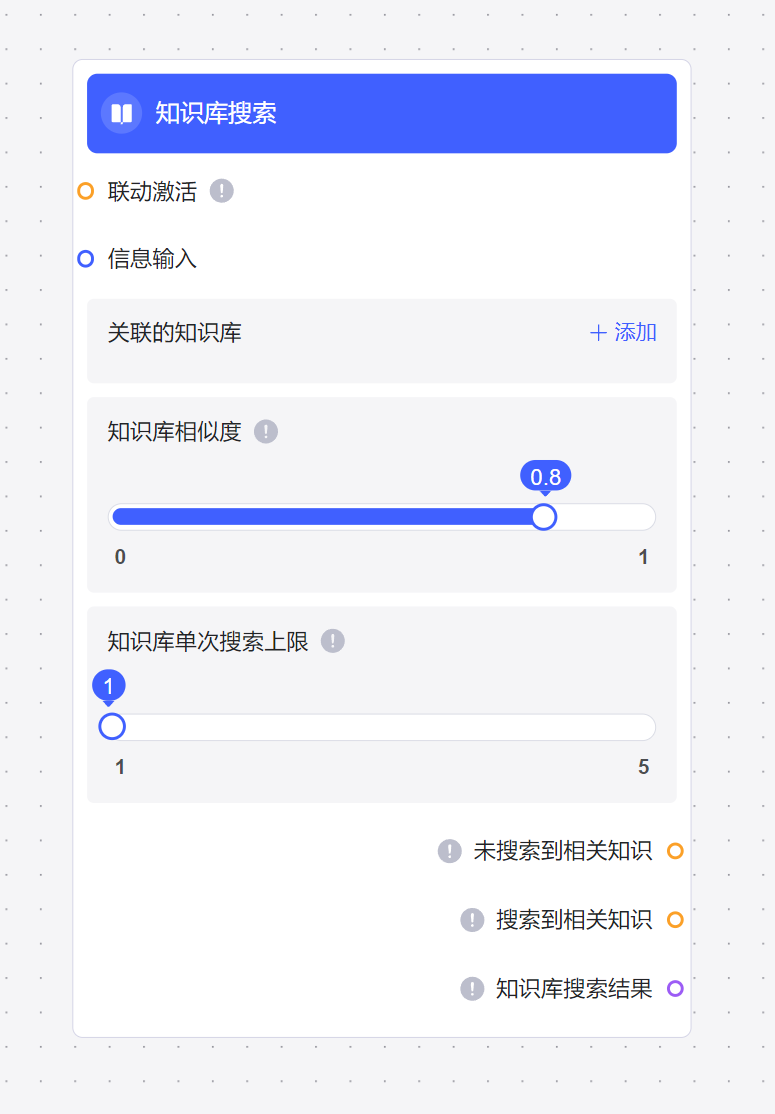
Task: Click the 0.8 similarity value bubble
Action: [x=545, y=476]
